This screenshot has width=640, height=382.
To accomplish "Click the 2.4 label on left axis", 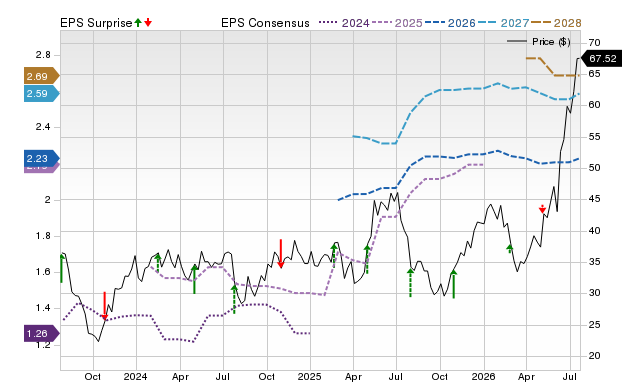I will click(x=43, y=127).
